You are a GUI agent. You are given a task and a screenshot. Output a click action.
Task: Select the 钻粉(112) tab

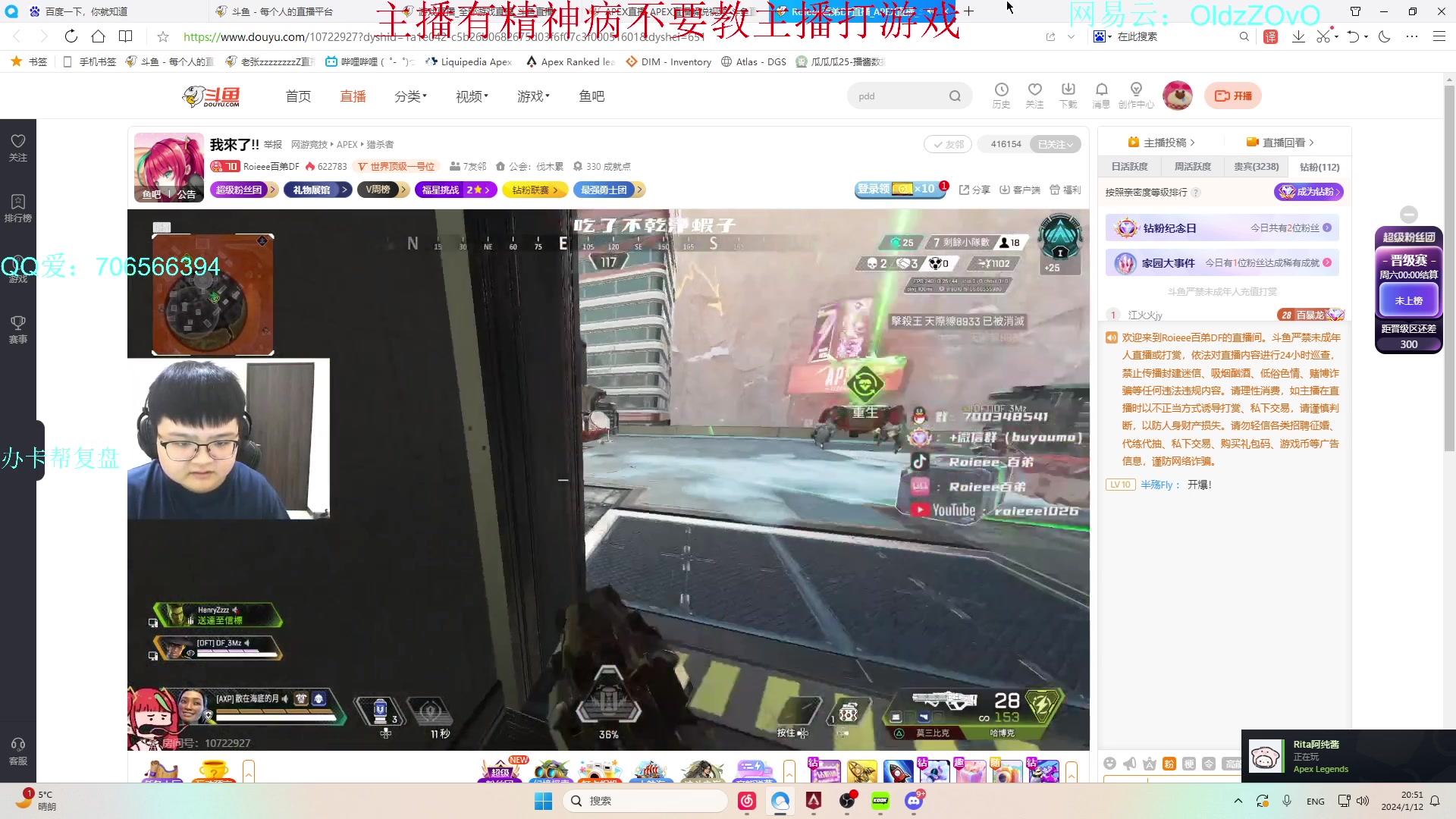1319,167
